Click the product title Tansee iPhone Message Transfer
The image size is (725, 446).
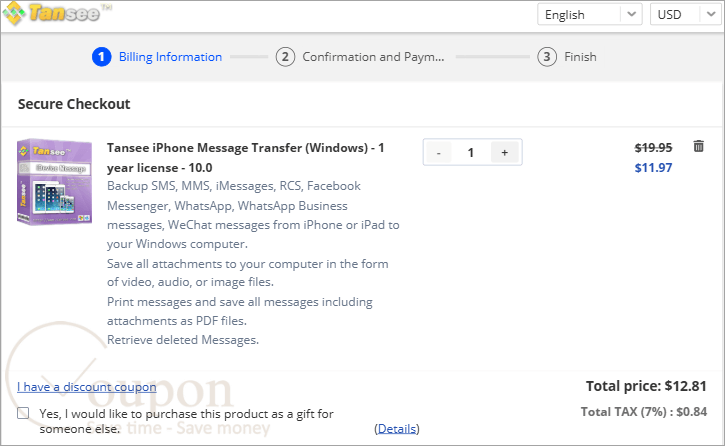click(x=246, y=158)
